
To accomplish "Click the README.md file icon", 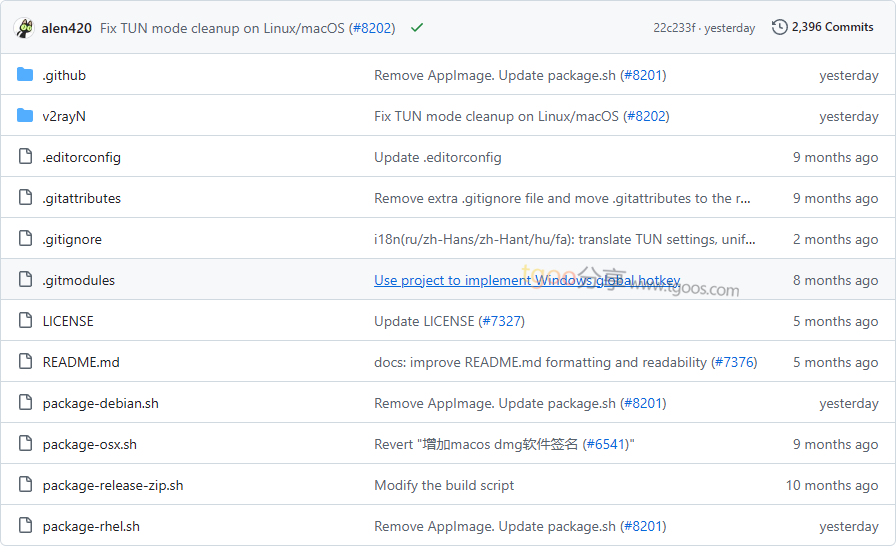I will [25, 362].
